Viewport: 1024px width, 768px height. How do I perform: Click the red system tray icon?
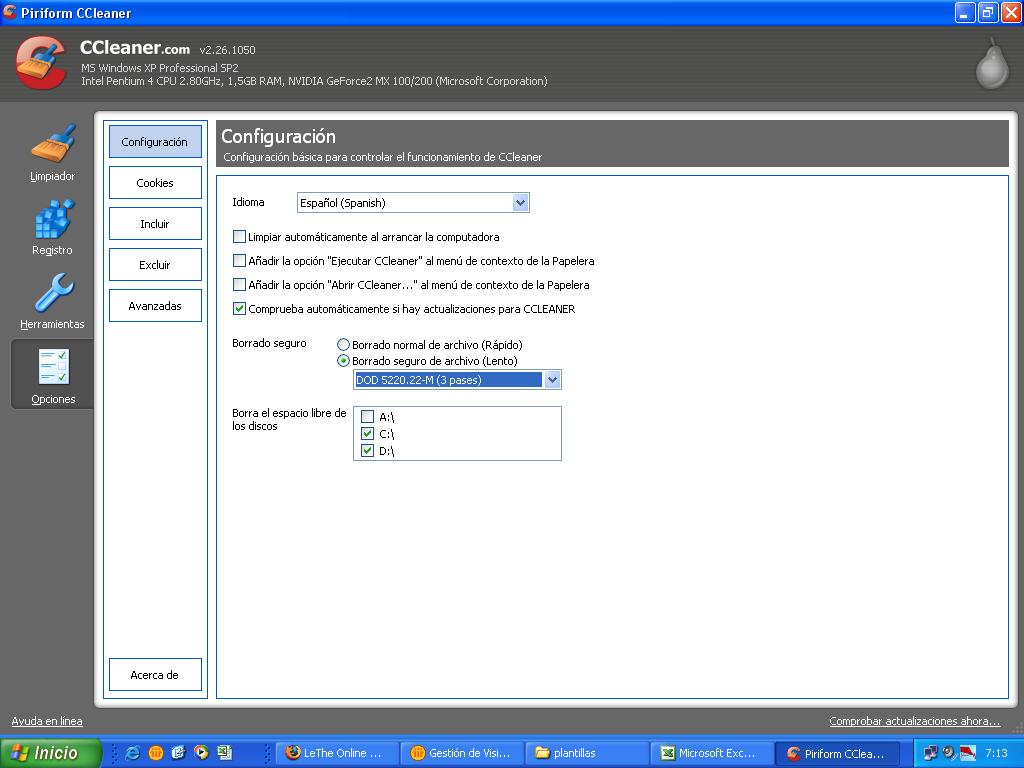[968, 753]
